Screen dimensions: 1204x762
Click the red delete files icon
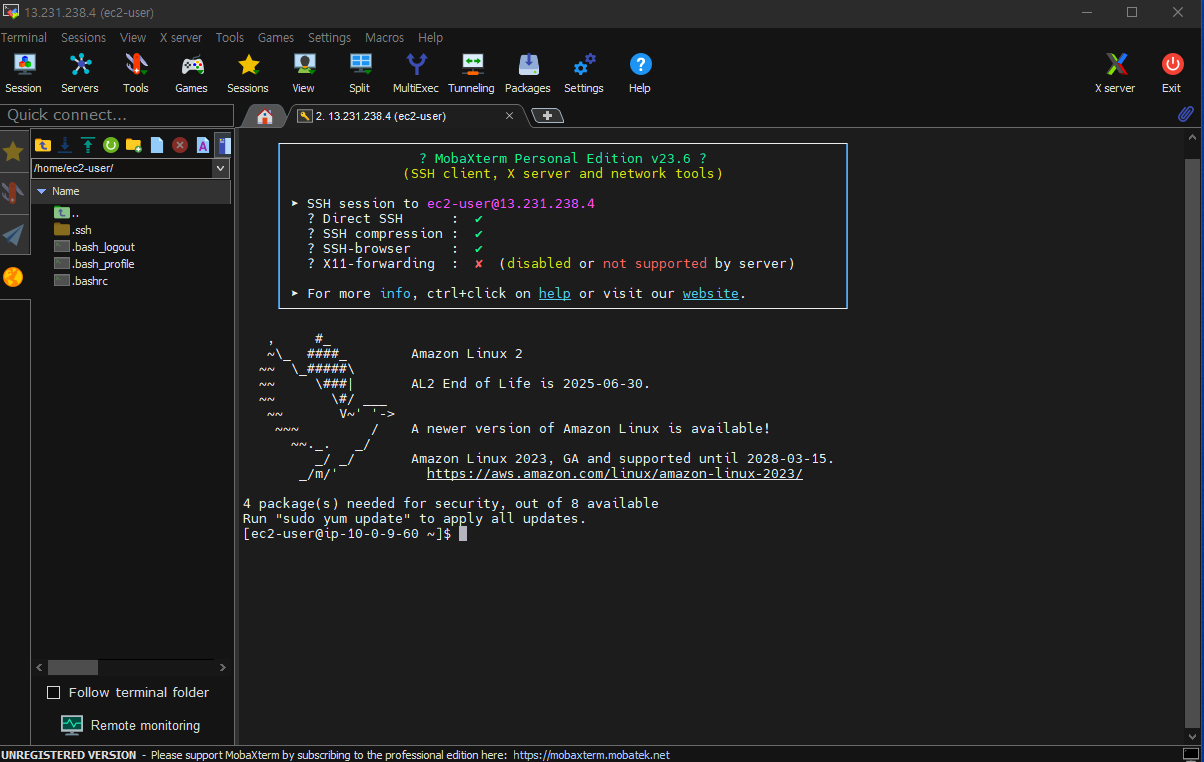coord(180,145)
